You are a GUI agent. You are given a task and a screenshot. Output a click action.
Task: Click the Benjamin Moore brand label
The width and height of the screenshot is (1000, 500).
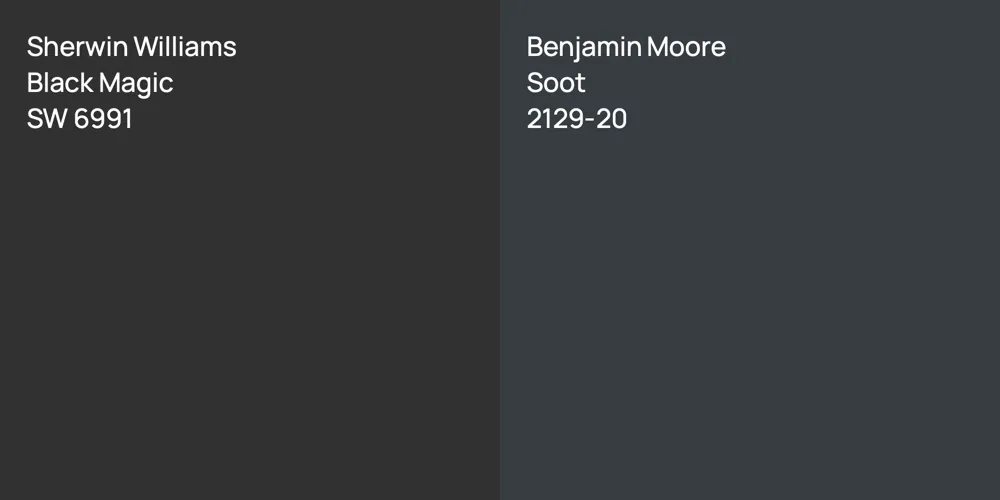[x=626, y=47]
